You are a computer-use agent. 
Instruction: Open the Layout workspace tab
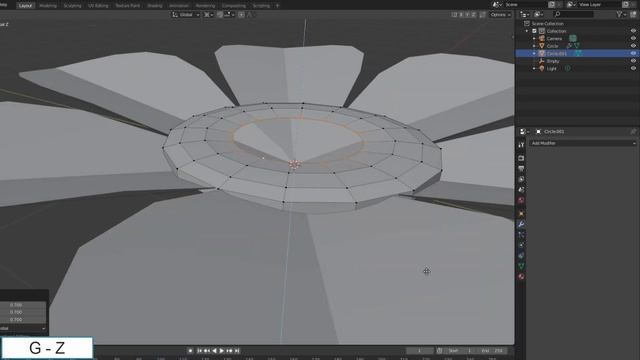pos(25,6)
